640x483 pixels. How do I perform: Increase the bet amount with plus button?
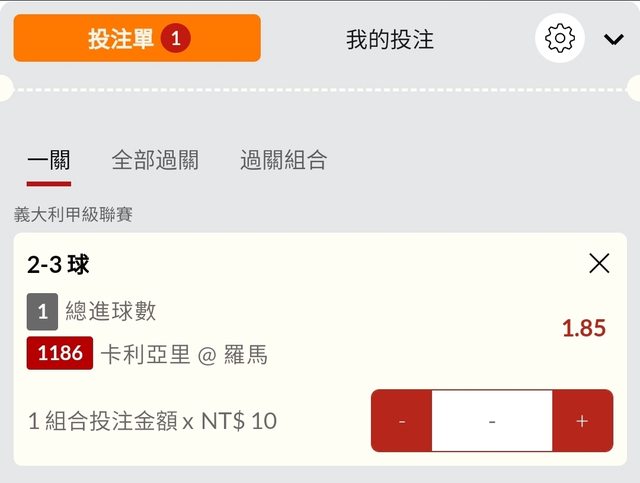coord(582,421)
